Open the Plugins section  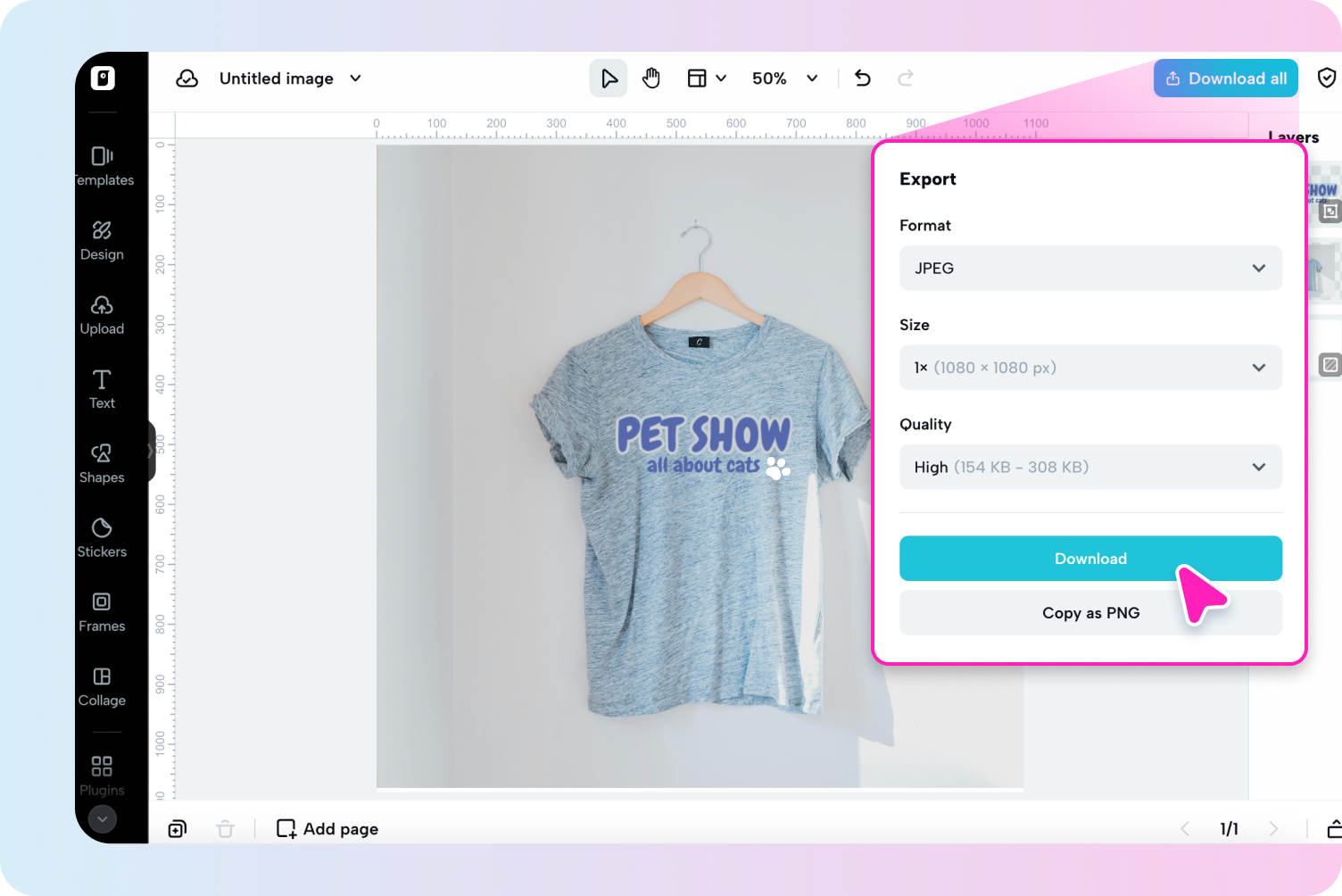click(101, 775)
